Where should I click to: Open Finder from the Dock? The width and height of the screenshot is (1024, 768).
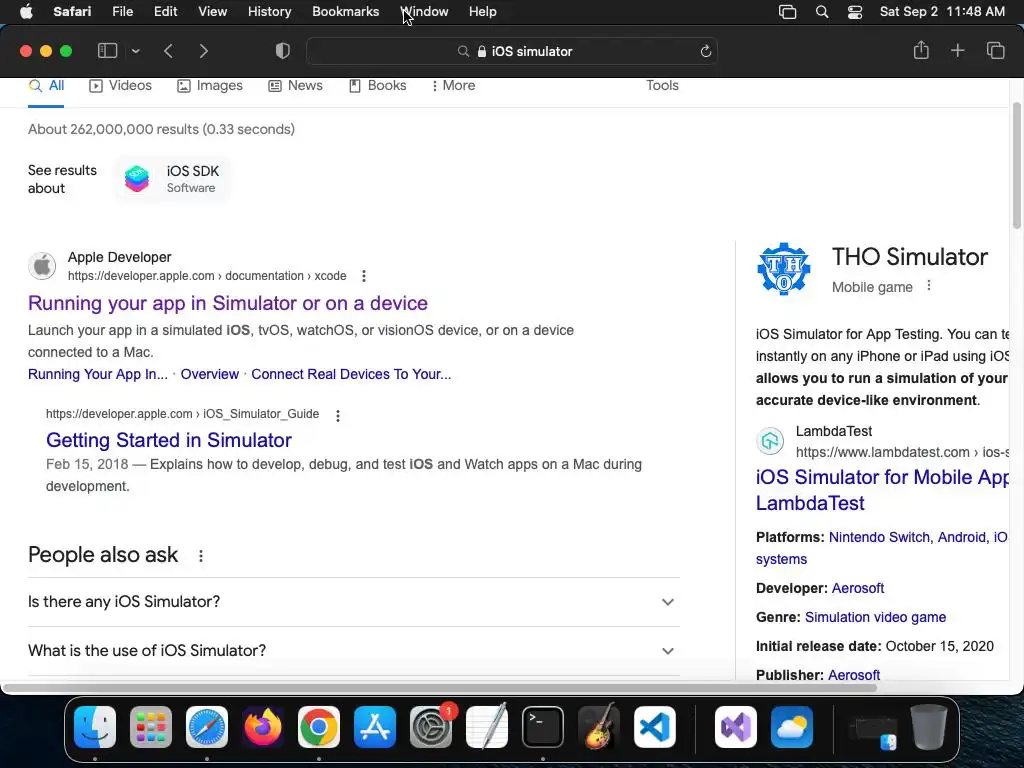pyautogui.click(x=95, y=727)
